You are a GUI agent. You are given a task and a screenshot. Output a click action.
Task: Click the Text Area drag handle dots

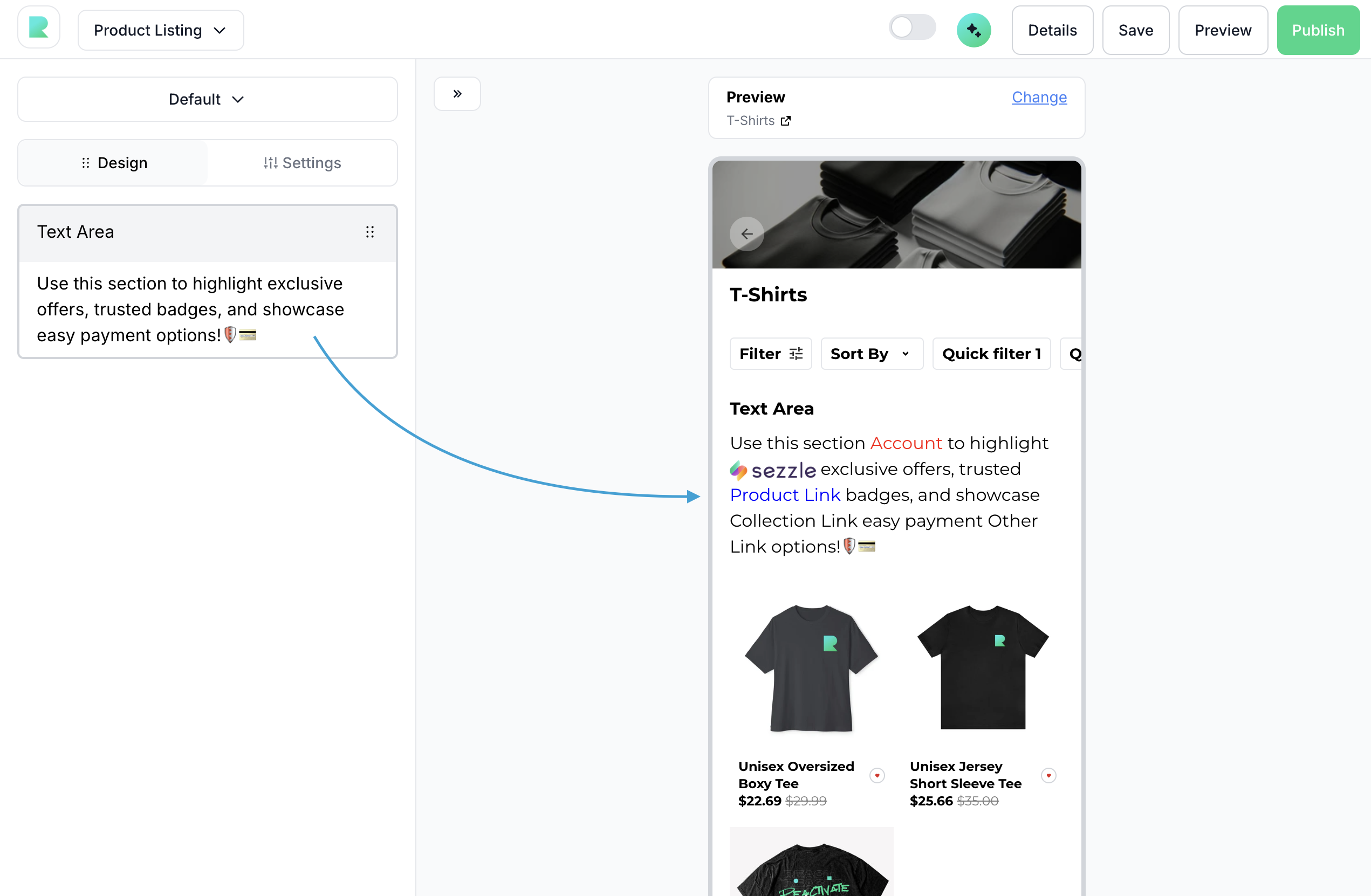click(x=370, y=231)
